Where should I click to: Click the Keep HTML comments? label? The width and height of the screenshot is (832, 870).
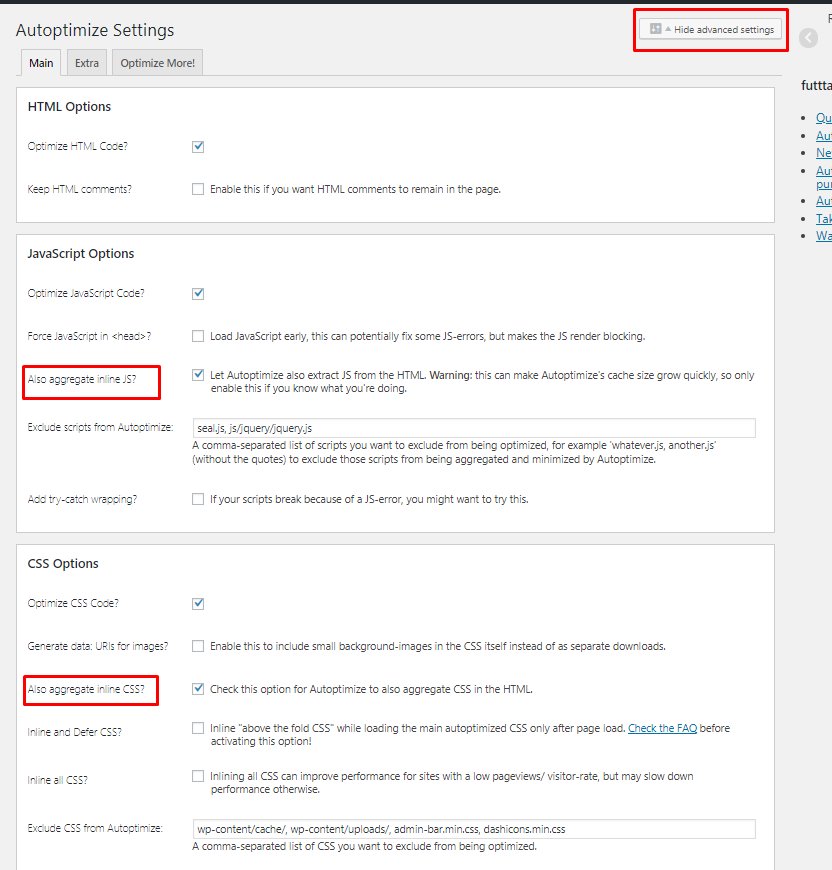80,190
